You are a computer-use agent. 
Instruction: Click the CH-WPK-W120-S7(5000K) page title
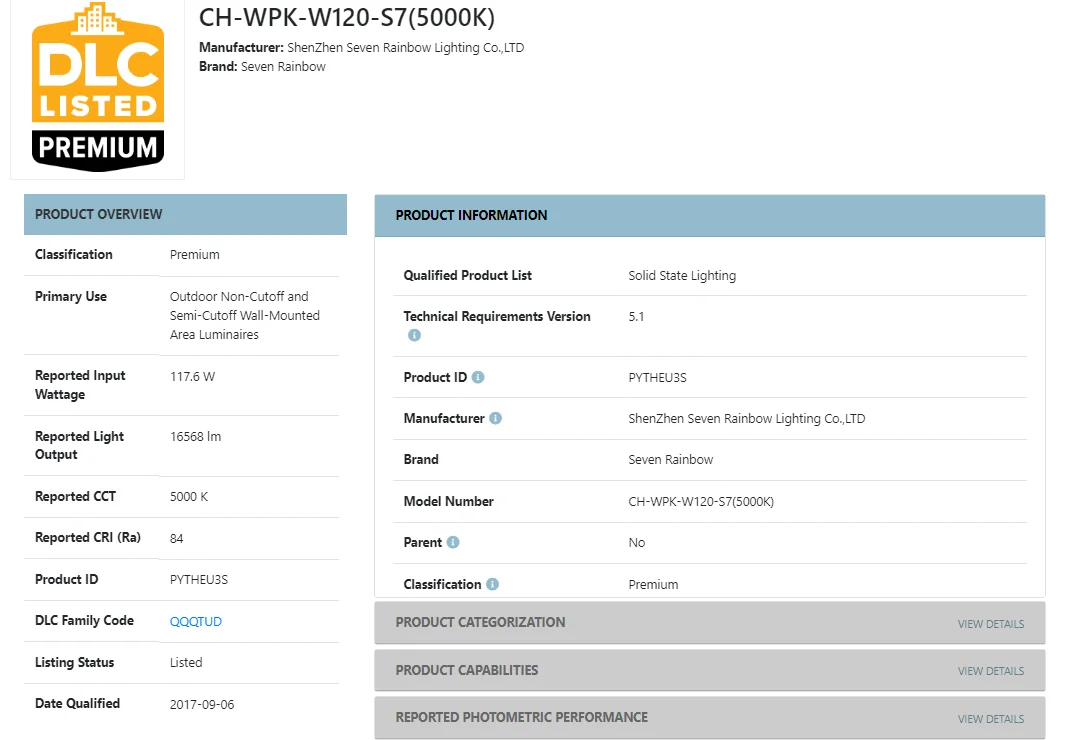click(347, 18)
